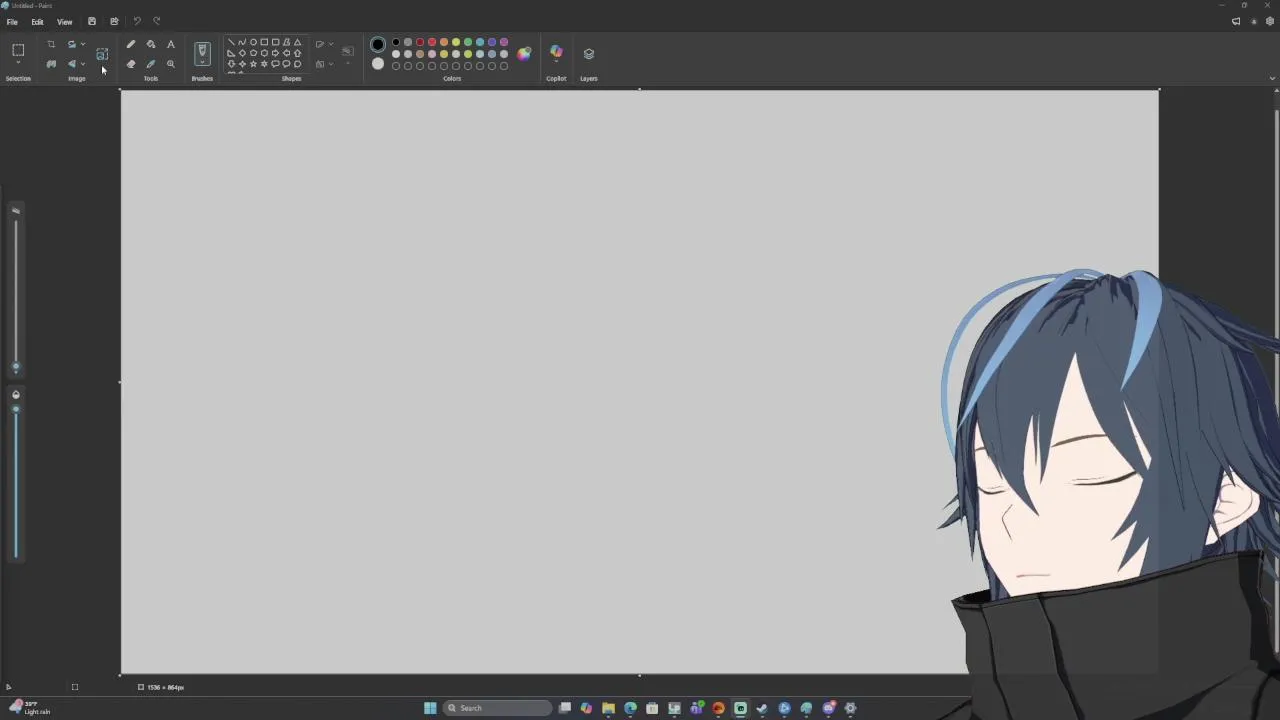The width and height of the screenshot is (1280, 720).
Task: Select the Five-point star shape
Action: coord(253,64)
